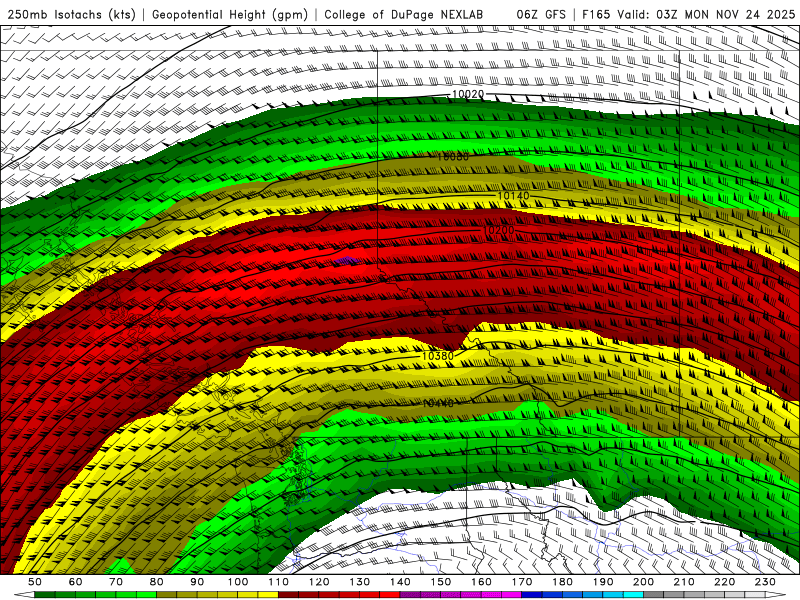Select the dark blue swatch starting at 170

532,595
